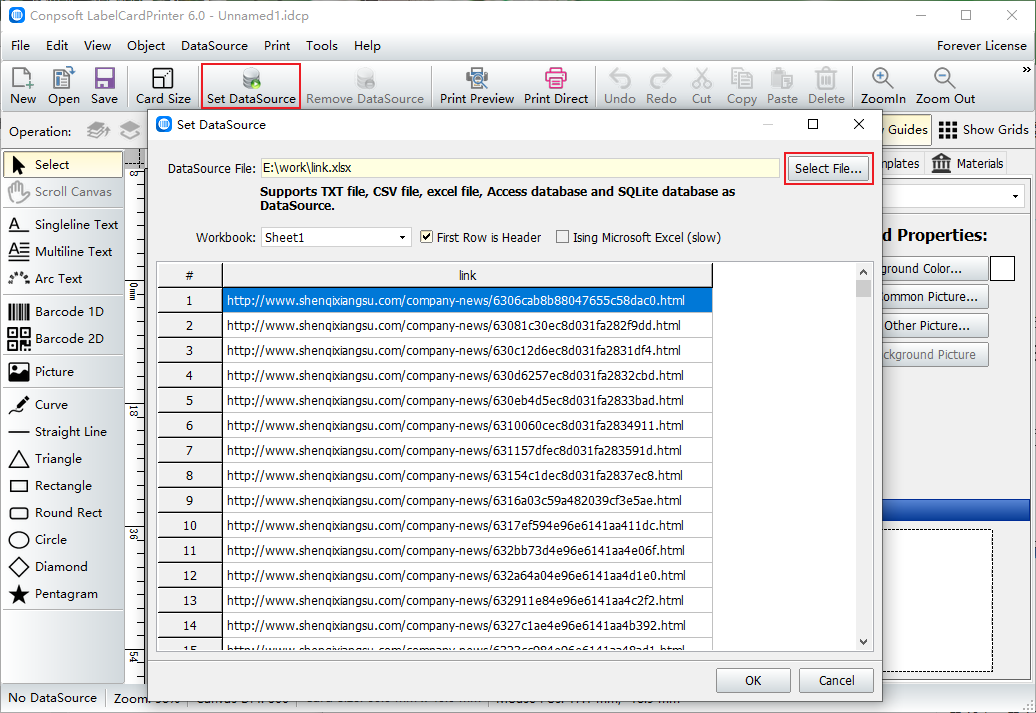Select row 5 link ending 2833bad.html
Screen dimensions: 1036x713
pos(467,400)
